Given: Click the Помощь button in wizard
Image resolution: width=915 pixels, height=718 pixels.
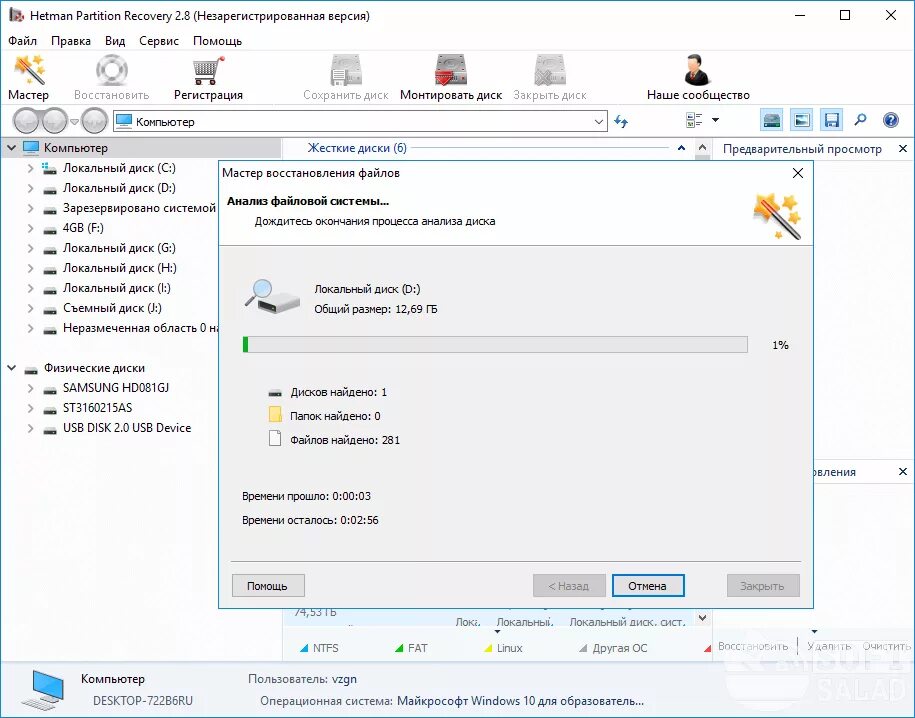Looking at the screenshot, I should coord(268,585).
